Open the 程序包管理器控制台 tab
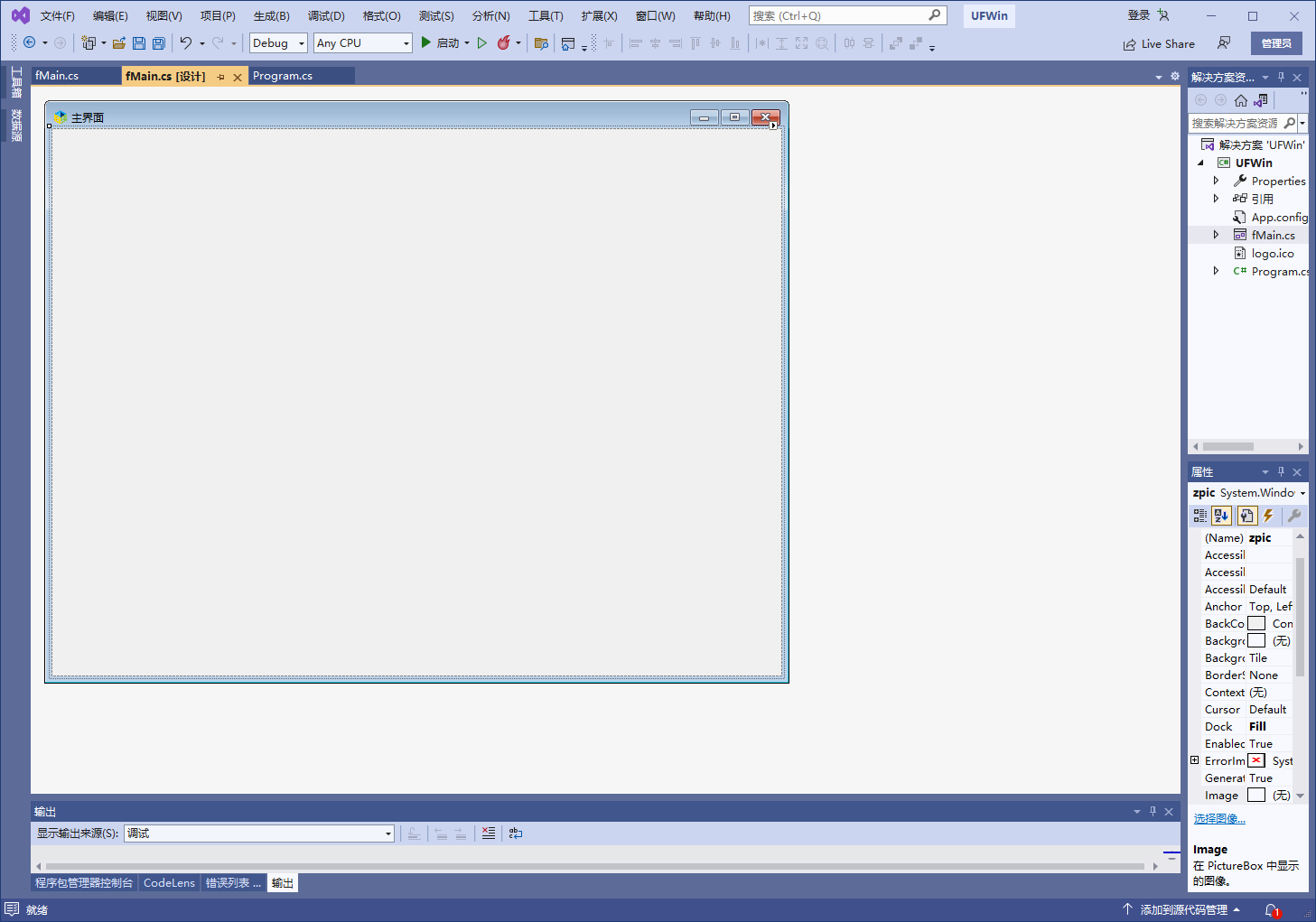The image size is (1316, 922). [84, 882]
